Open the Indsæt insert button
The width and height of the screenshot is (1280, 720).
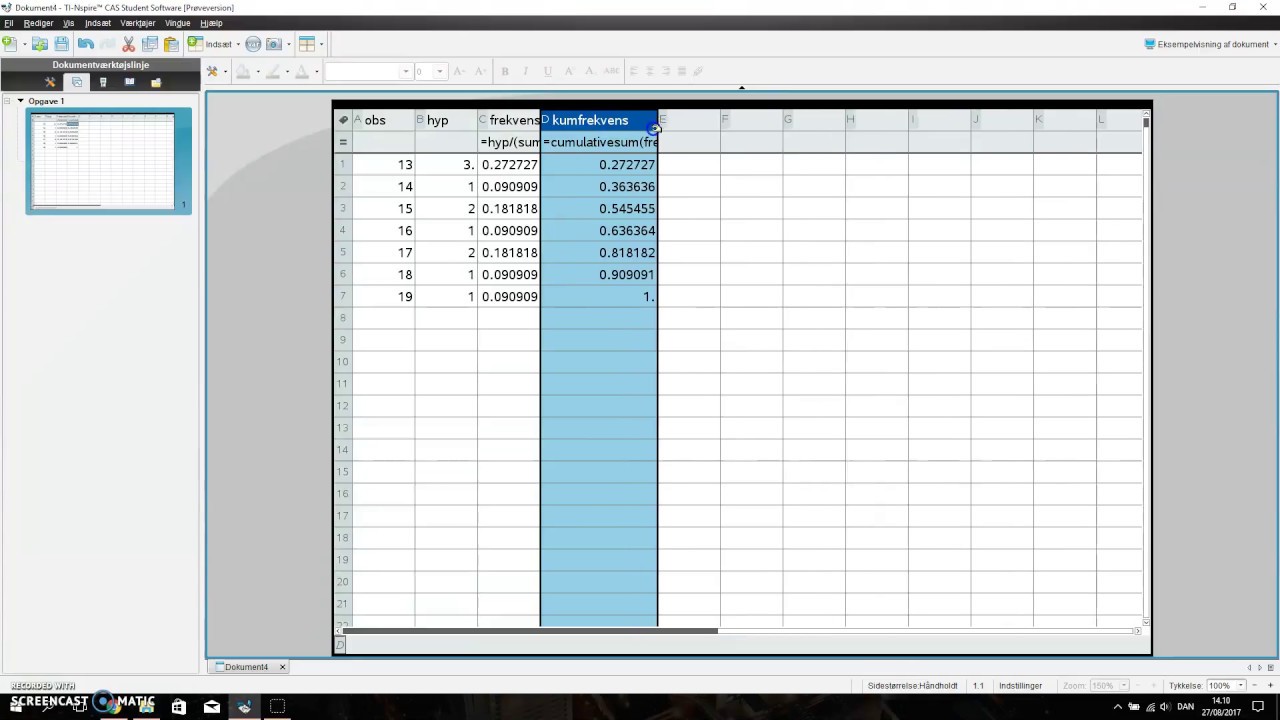tap(211, 44)
